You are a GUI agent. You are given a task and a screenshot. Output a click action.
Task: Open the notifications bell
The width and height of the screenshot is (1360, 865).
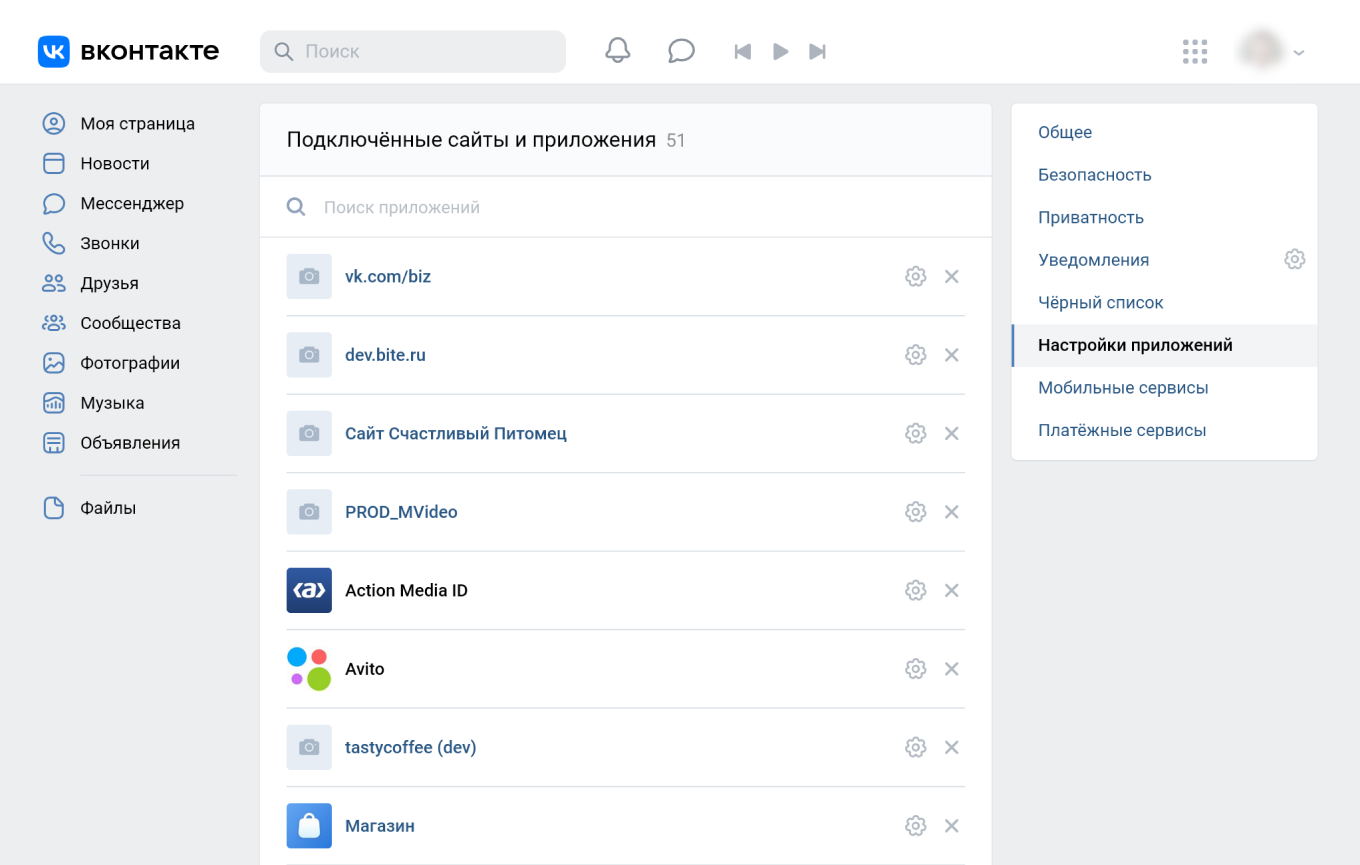tap(618, 51)
